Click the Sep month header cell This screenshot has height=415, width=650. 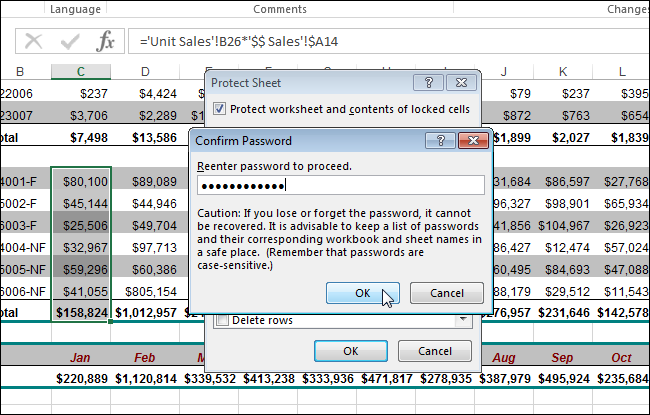563,357
